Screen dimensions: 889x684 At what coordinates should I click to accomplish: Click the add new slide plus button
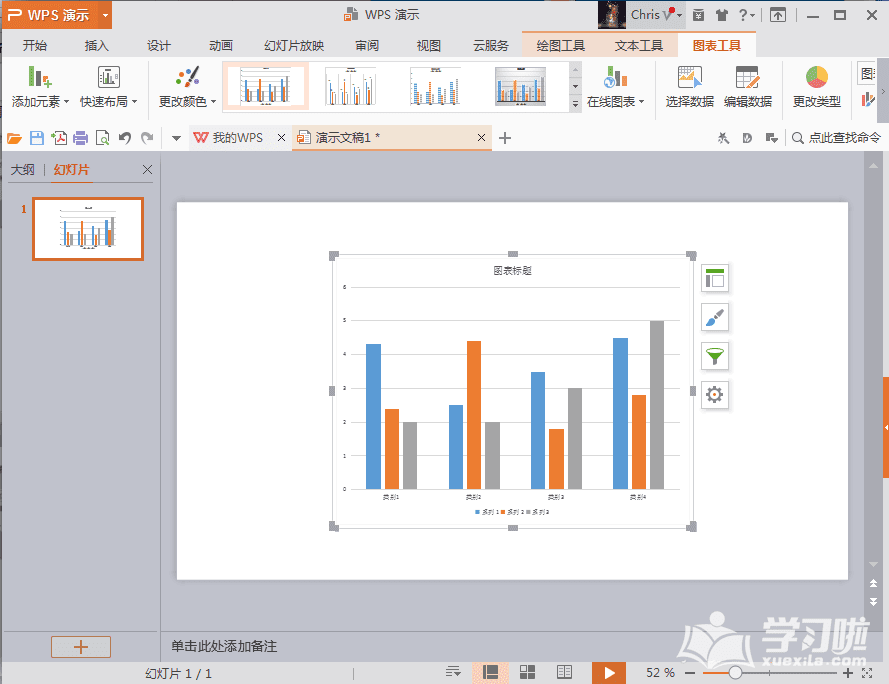[x=81, y=647]
